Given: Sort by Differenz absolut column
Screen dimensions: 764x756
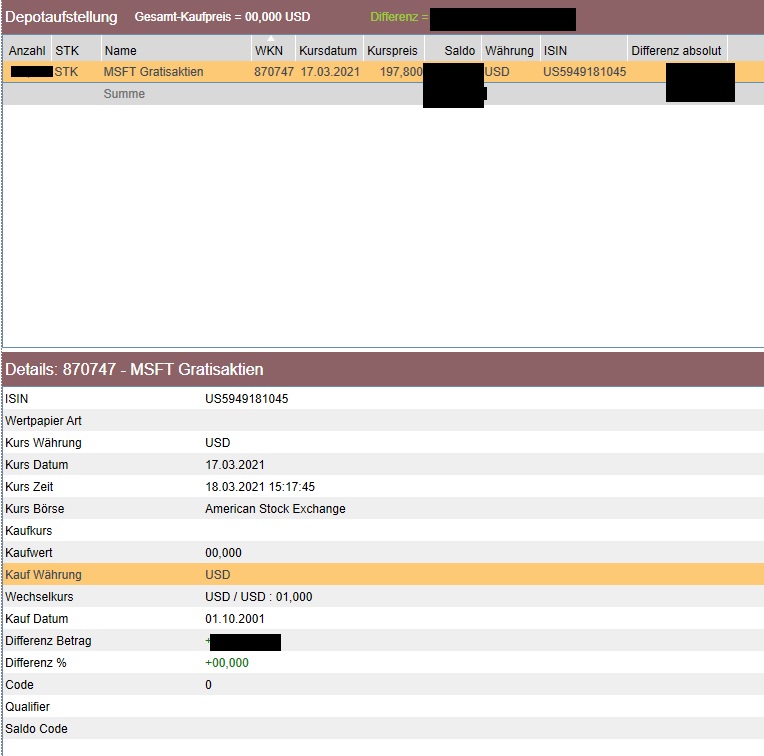Looking at the screenshot, I should click(x=676, y=51).
